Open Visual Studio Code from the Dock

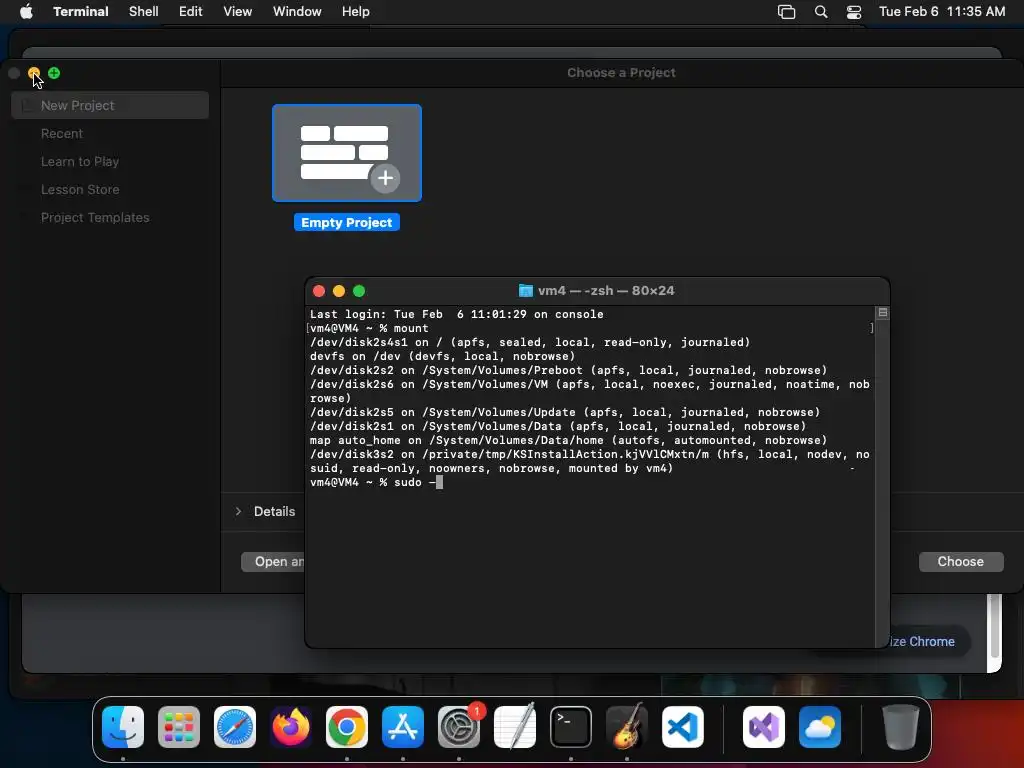pyautogui.click(x=683, y=727)
